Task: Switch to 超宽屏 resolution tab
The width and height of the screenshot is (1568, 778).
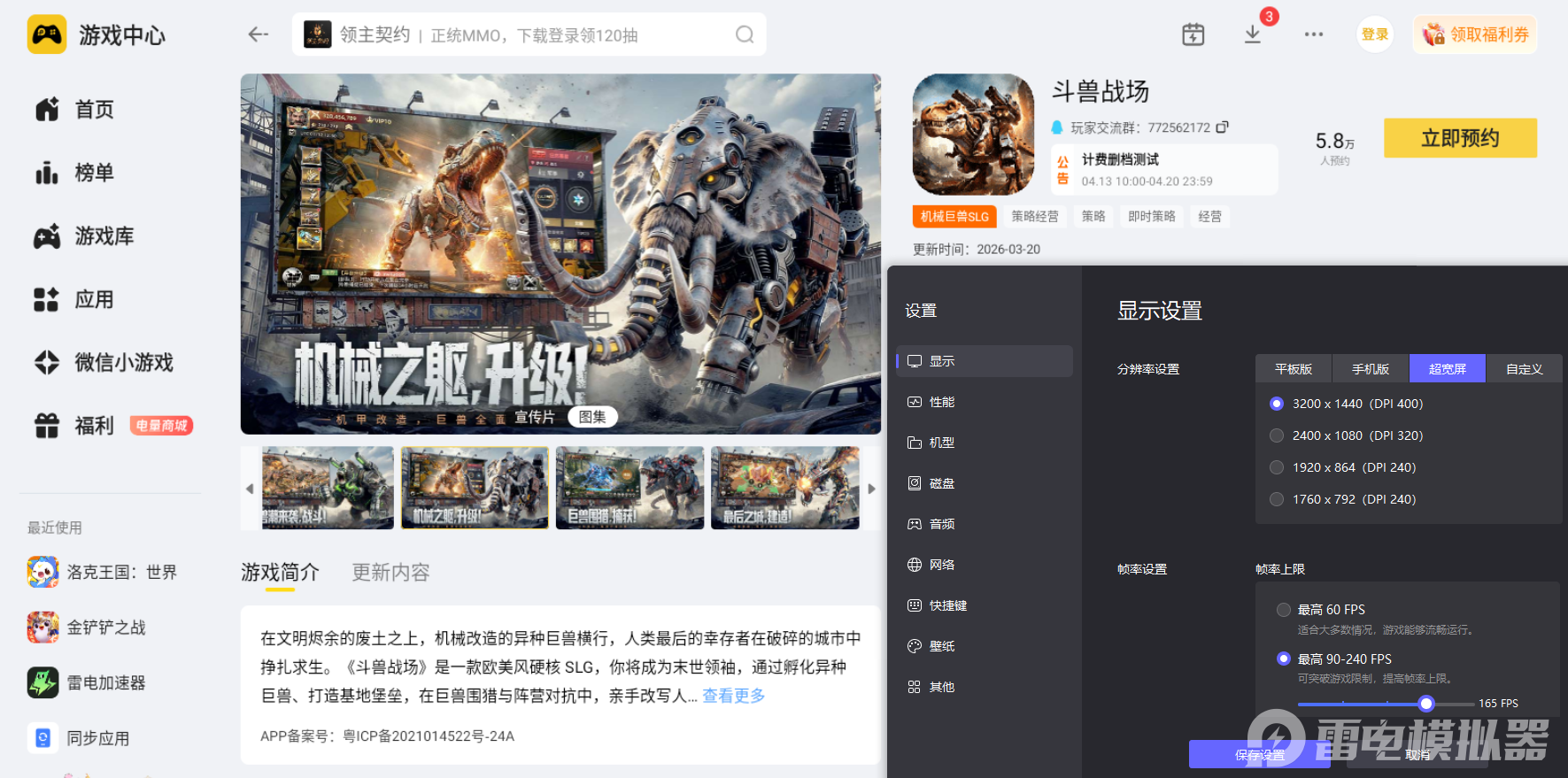Action: tap(1448, 369)
